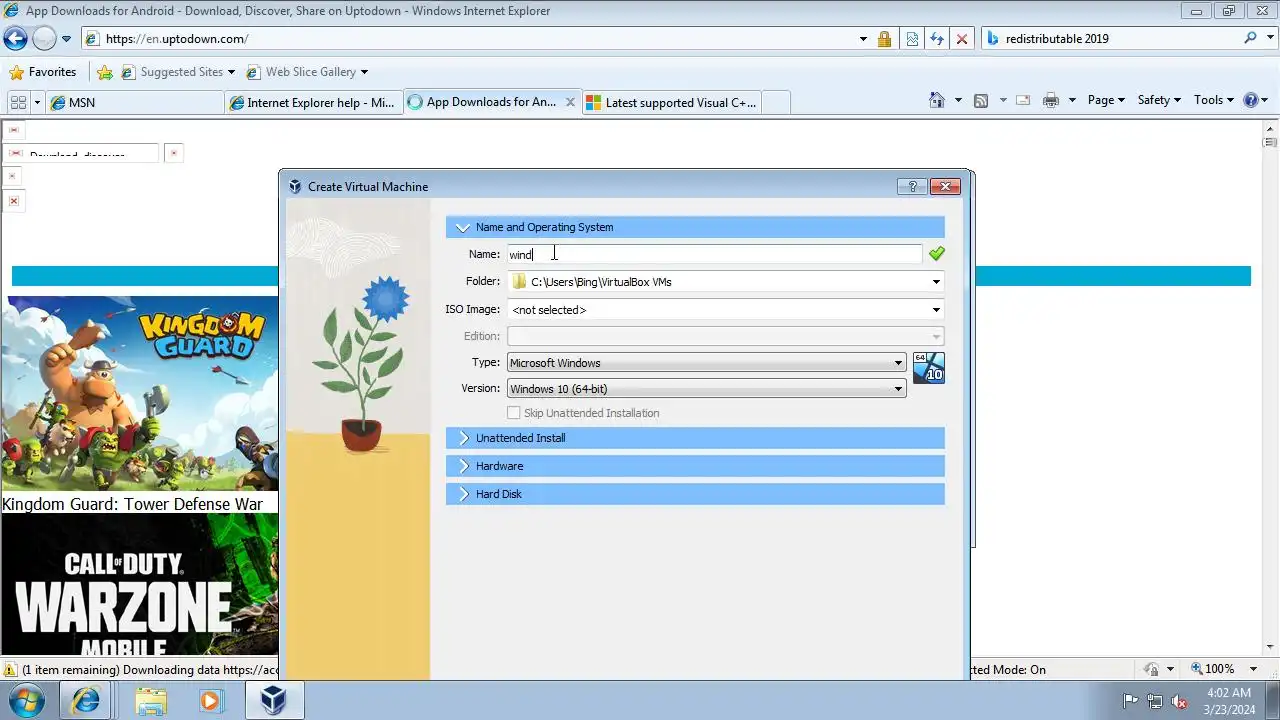The image size is (1280, 720).
Task: Switch to the MSN tab
Action: click(135, 102)
